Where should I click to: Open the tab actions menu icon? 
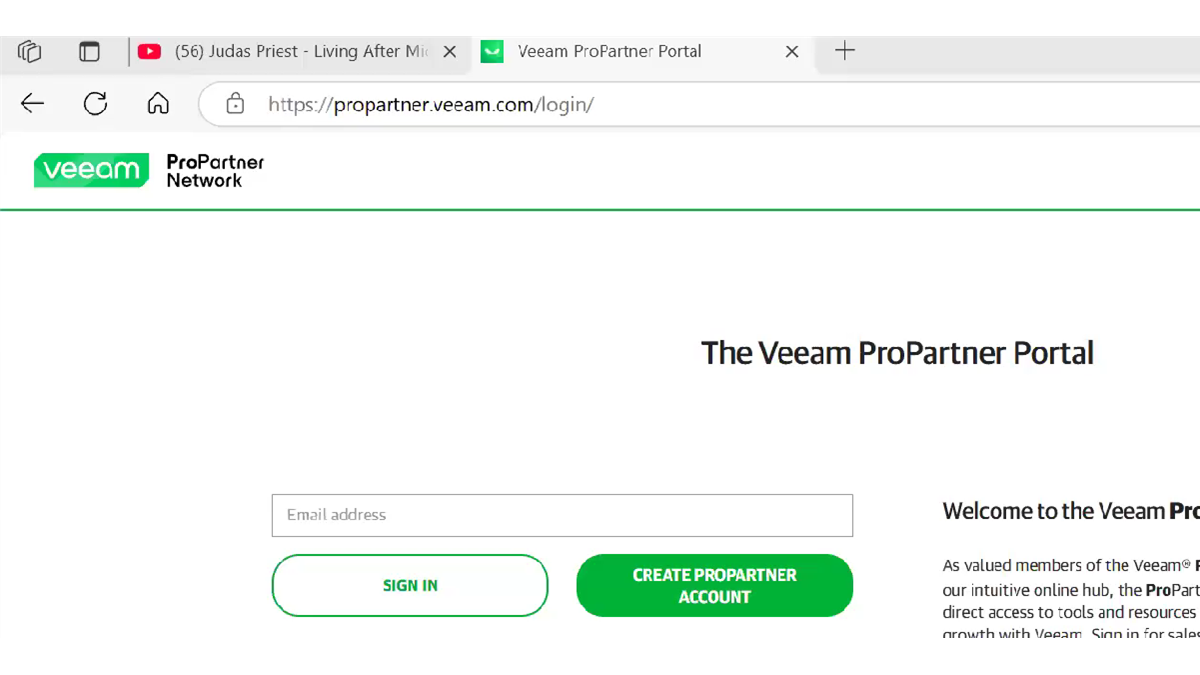(90, 51)
